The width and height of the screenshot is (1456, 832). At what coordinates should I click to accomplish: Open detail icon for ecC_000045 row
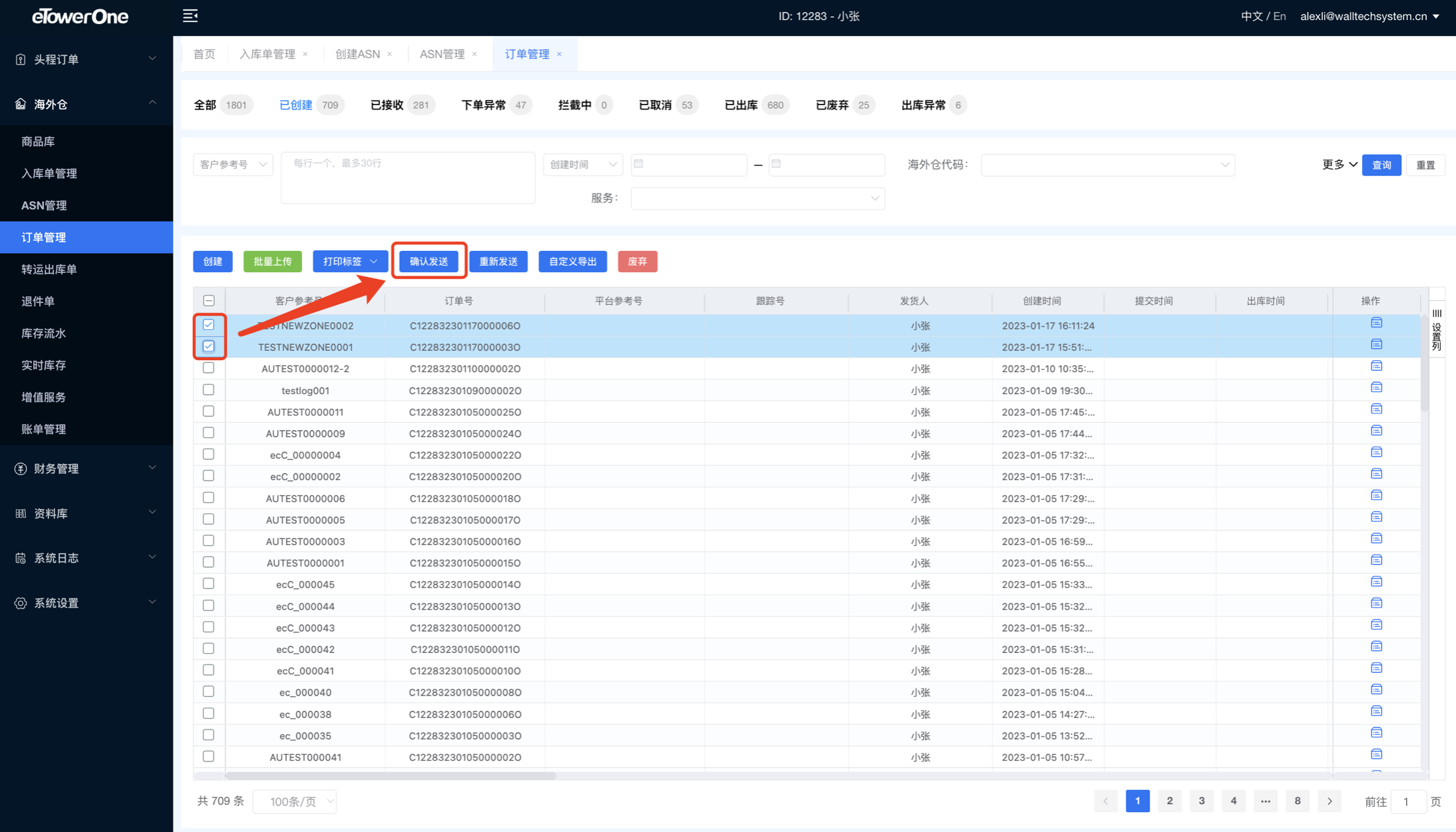point(1376,582)
